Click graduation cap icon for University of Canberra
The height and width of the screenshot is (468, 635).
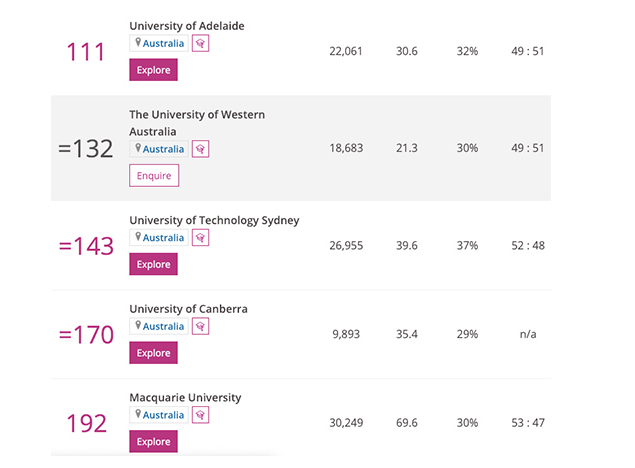tap(201, 327)
